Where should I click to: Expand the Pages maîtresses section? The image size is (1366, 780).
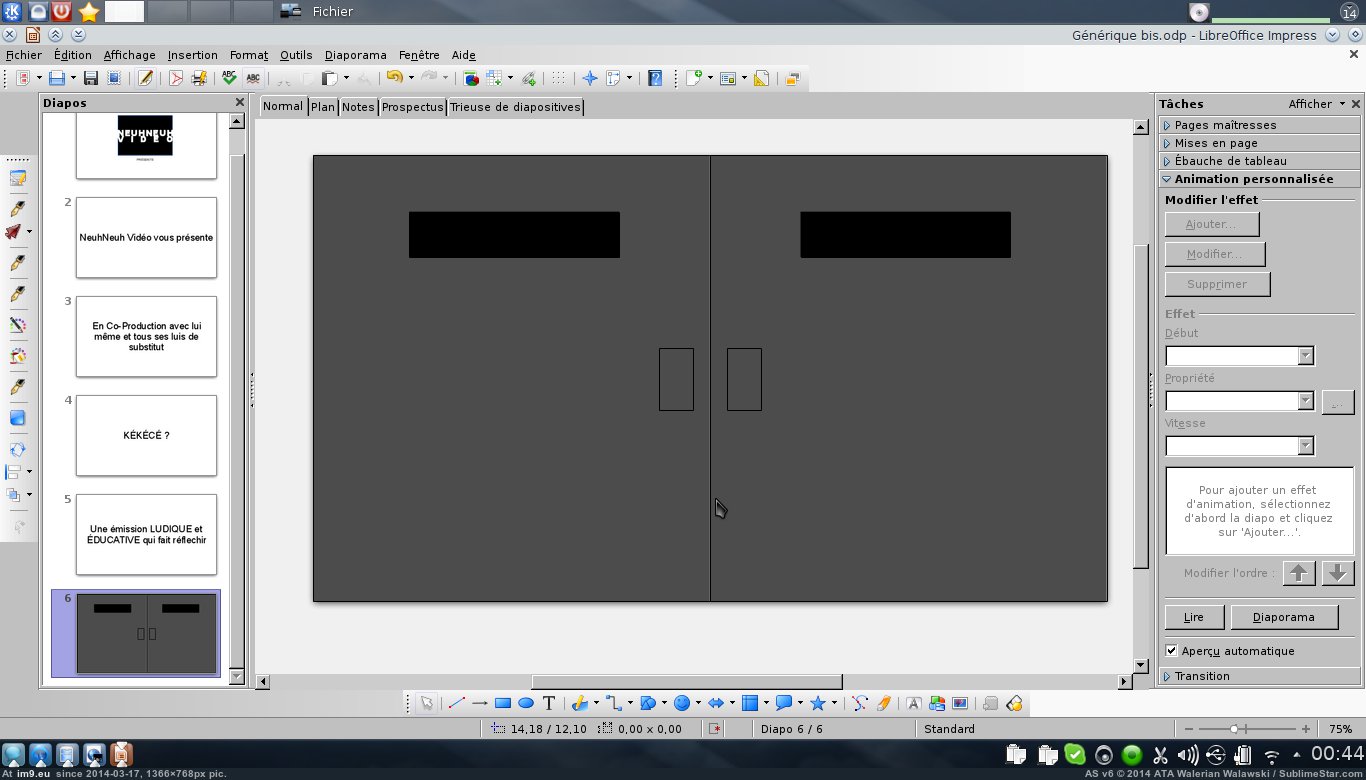[1225, 125]
